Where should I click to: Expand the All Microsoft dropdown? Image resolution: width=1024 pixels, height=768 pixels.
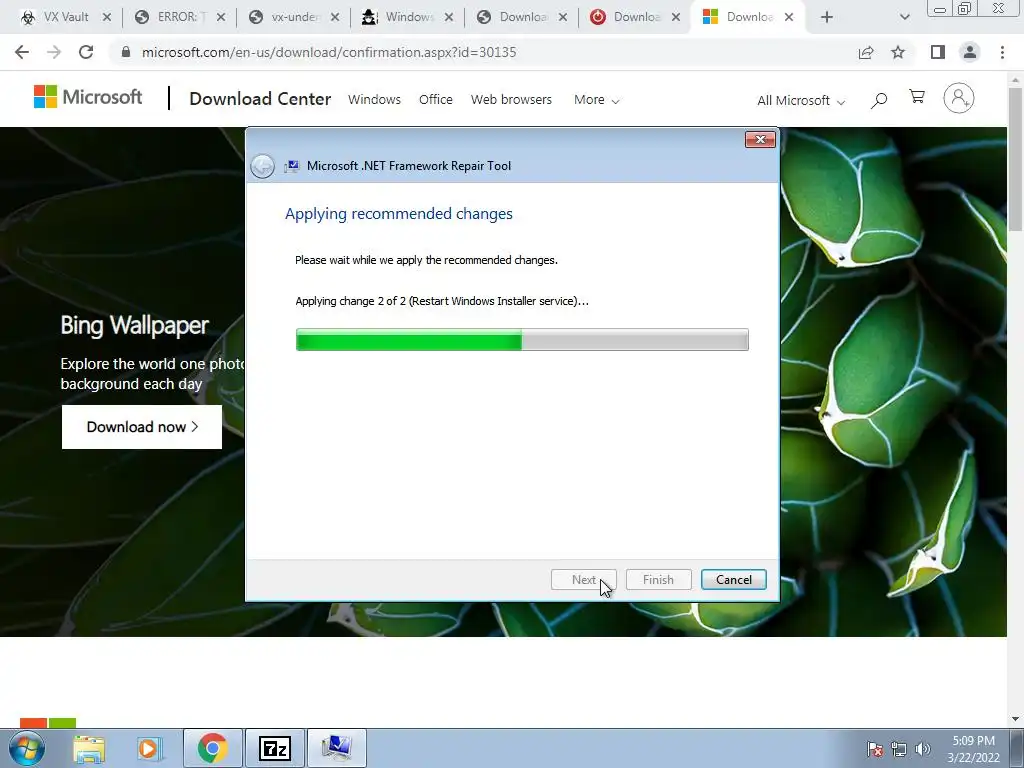801,101
